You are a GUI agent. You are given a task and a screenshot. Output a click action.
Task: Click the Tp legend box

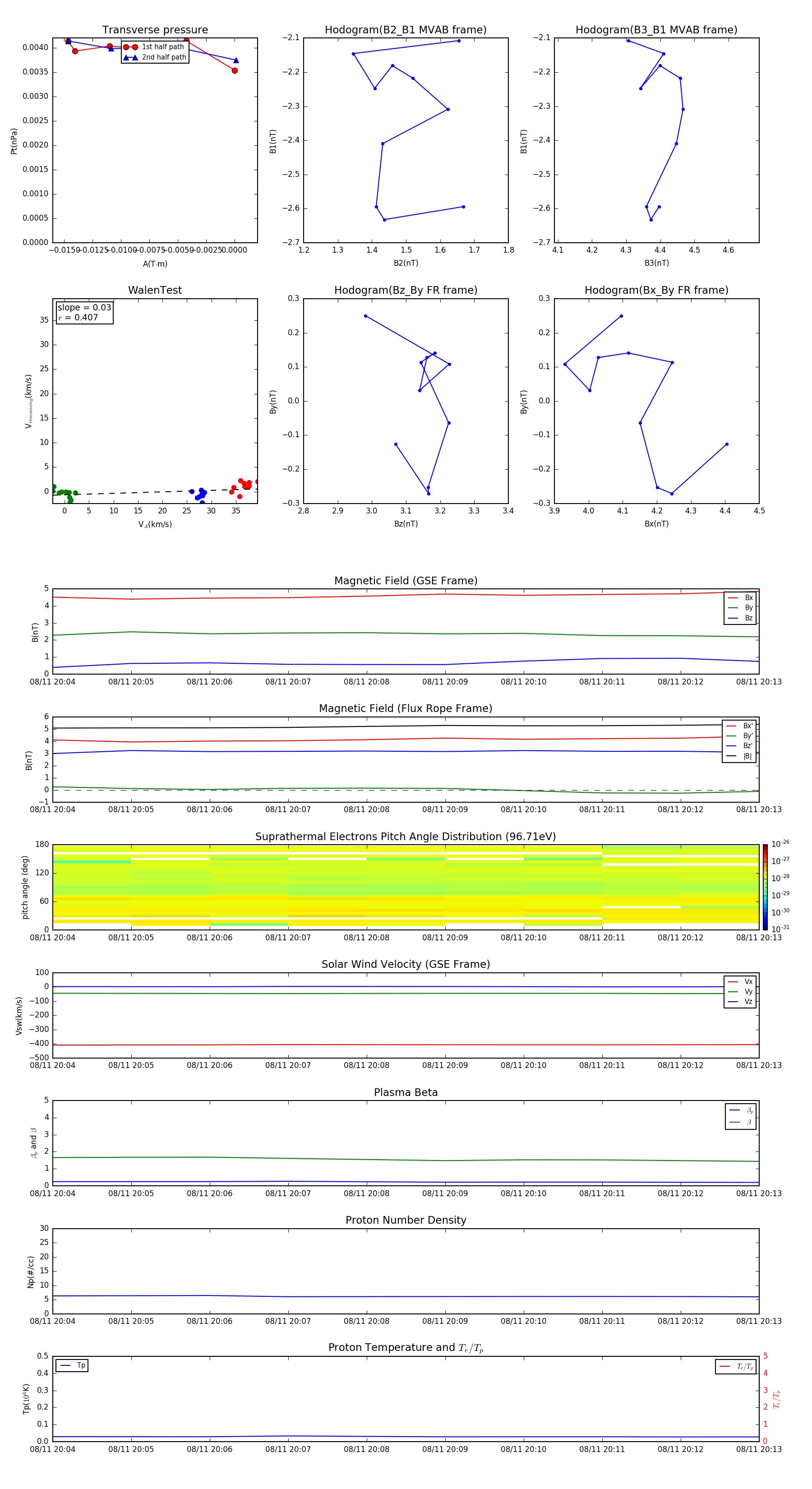[72, 1366]
